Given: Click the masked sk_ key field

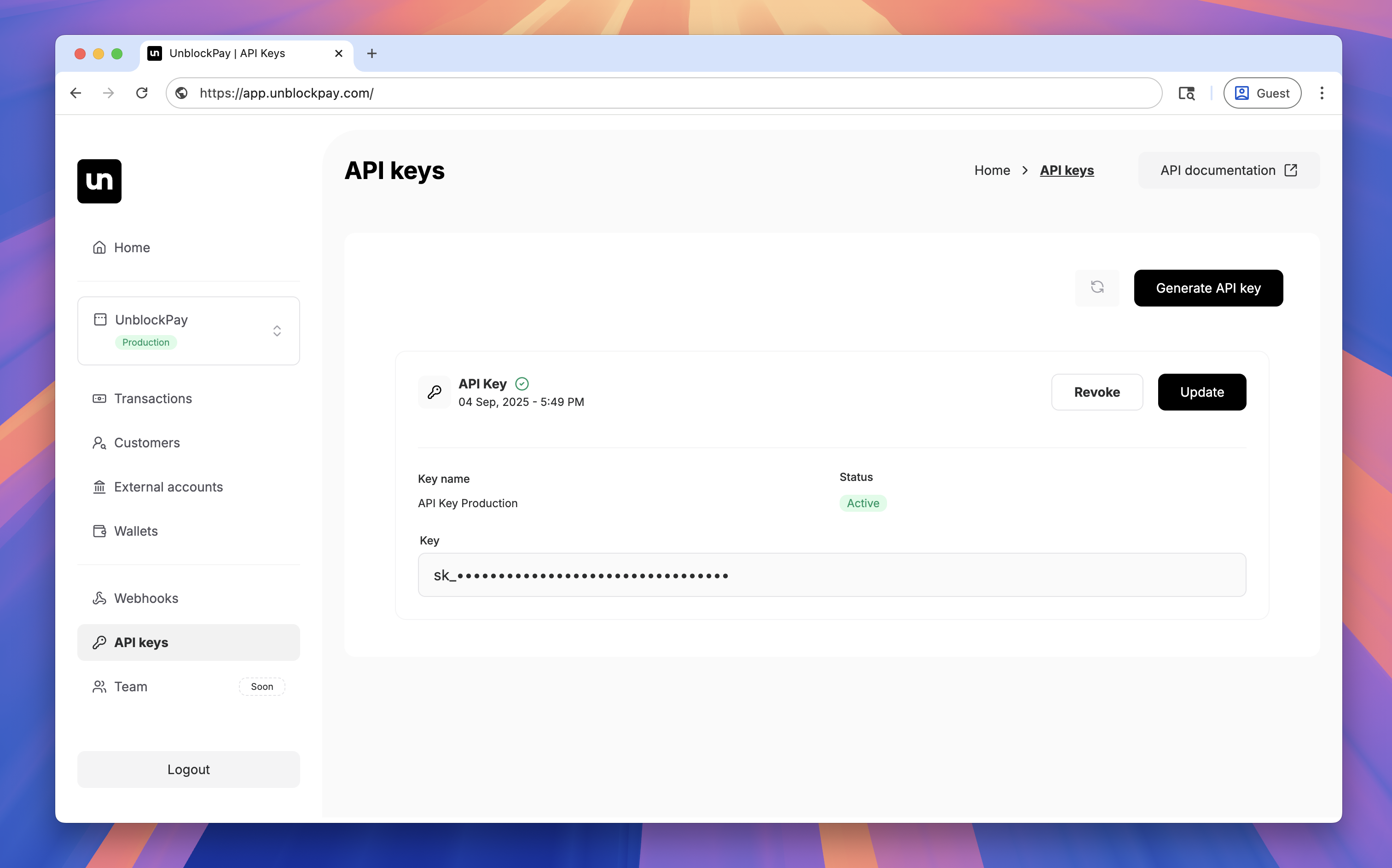Looking at the screenshot, I should [831, 575].
